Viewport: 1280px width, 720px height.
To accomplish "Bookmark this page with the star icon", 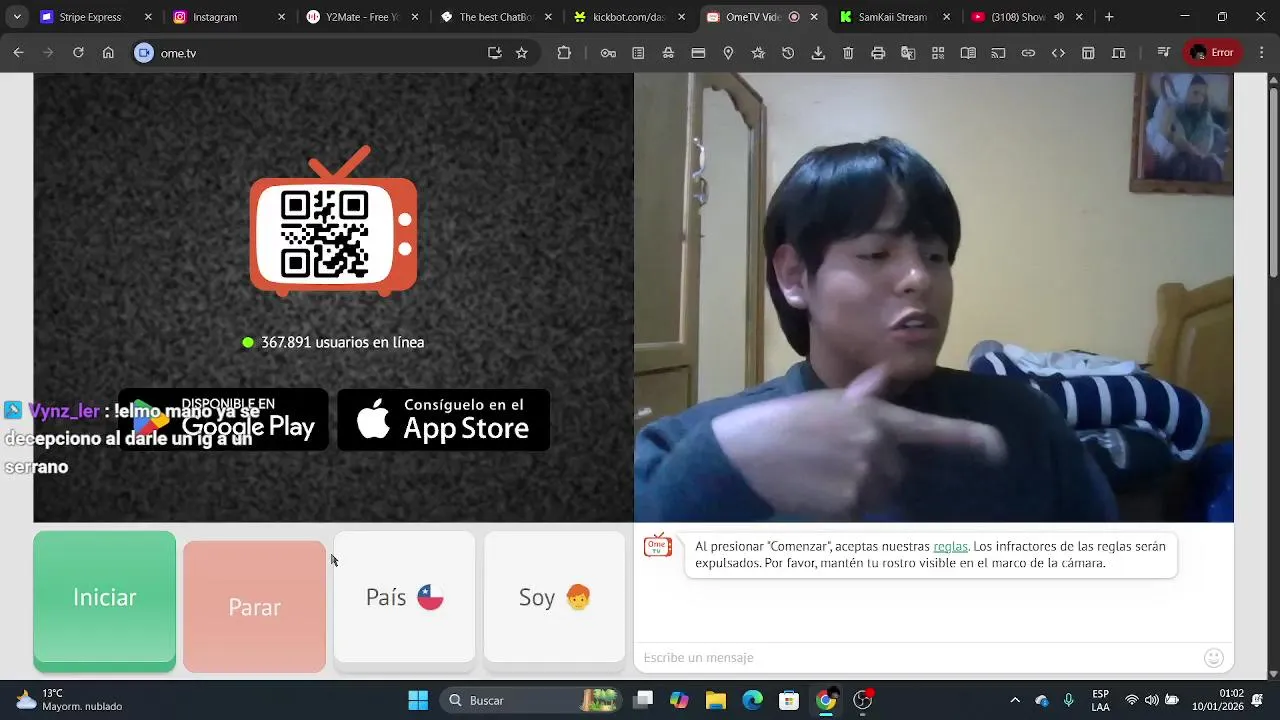I will [521, 53].
